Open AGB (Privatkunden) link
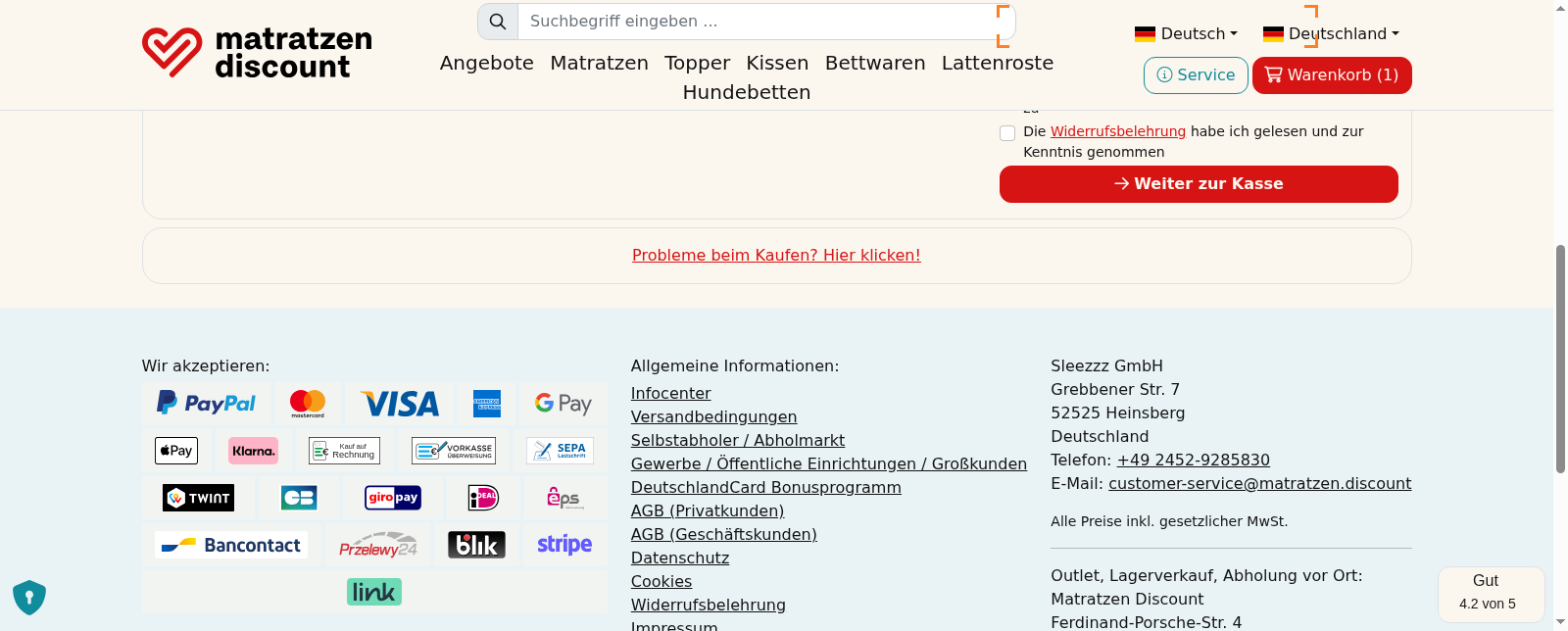 (708, 510)
